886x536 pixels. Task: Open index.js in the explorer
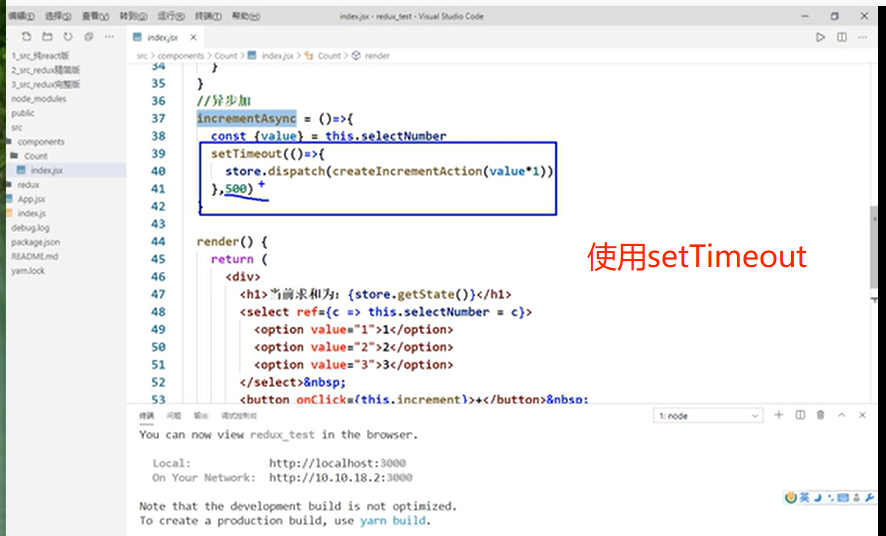click(31, 213)
